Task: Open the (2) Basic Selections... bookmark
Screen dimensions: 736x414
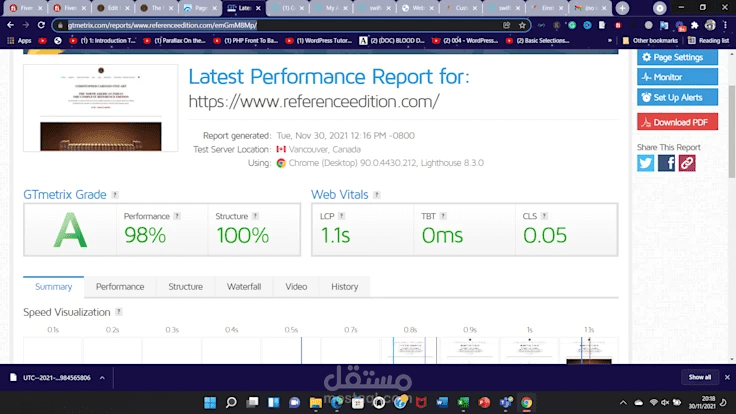Action: [x=537, y=41]
